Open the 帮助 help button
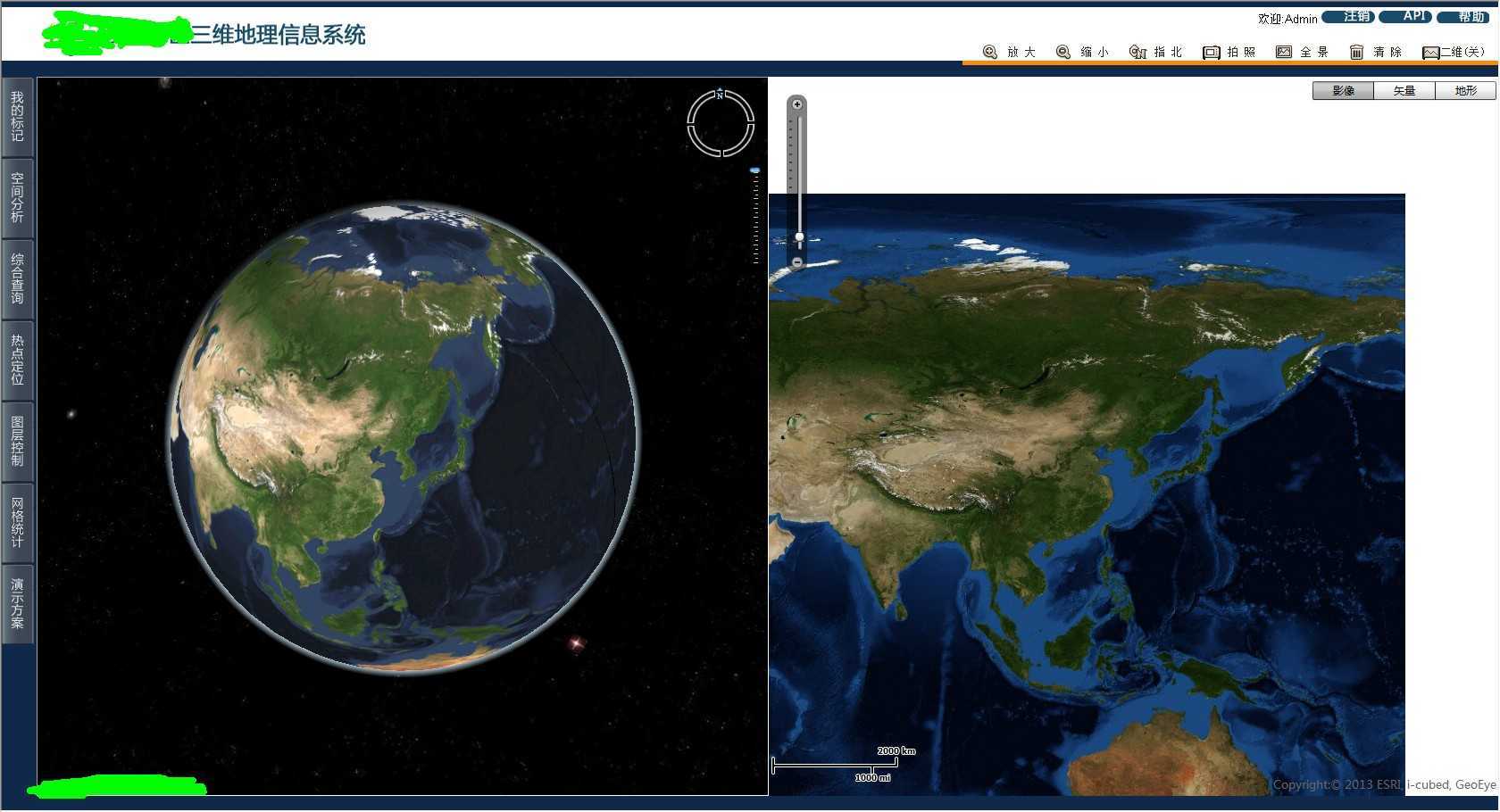The image size is (1500, 812). coord(1463,17)
